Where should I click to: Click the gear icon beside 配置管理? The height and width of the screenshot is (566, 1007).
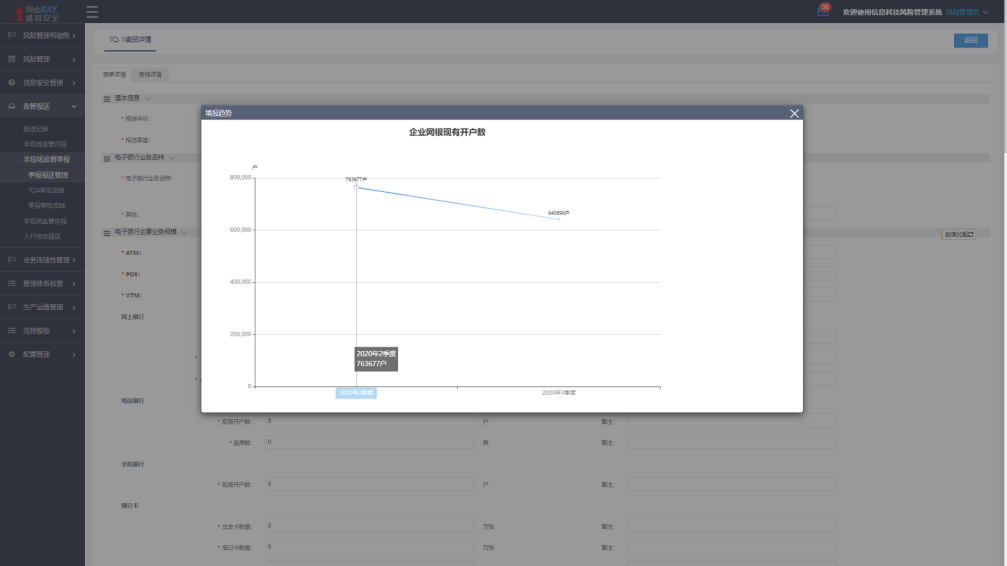(x=12, y=354)
